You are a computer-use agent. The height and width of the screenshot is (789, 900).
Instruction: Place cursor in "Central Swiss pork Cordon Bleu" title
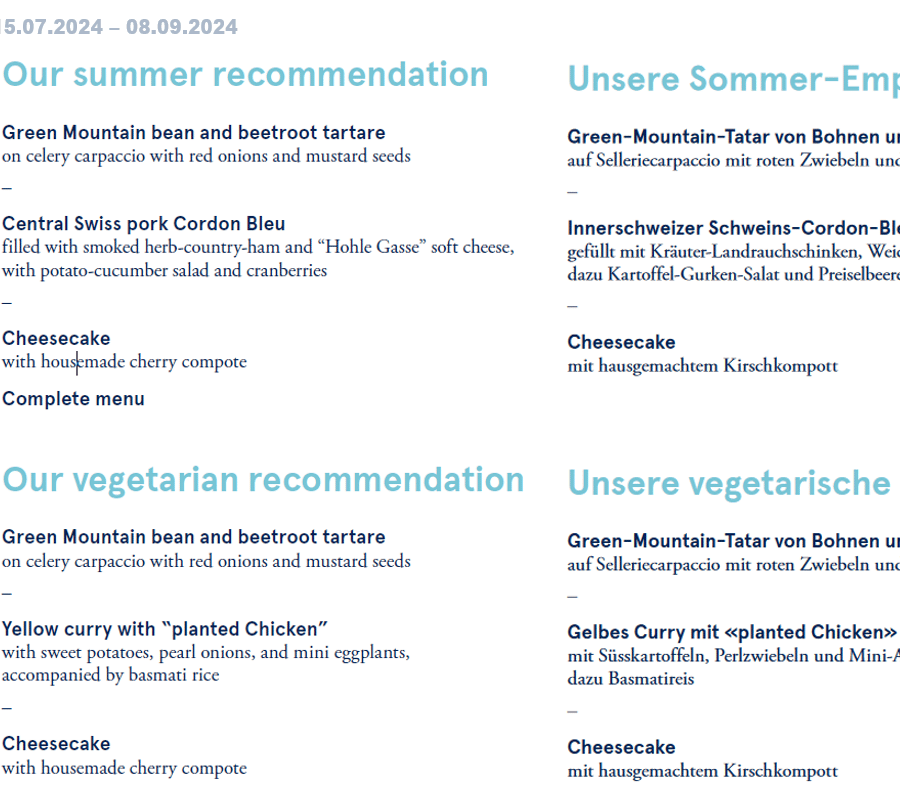pyautogui.click(x=143, y=224)
